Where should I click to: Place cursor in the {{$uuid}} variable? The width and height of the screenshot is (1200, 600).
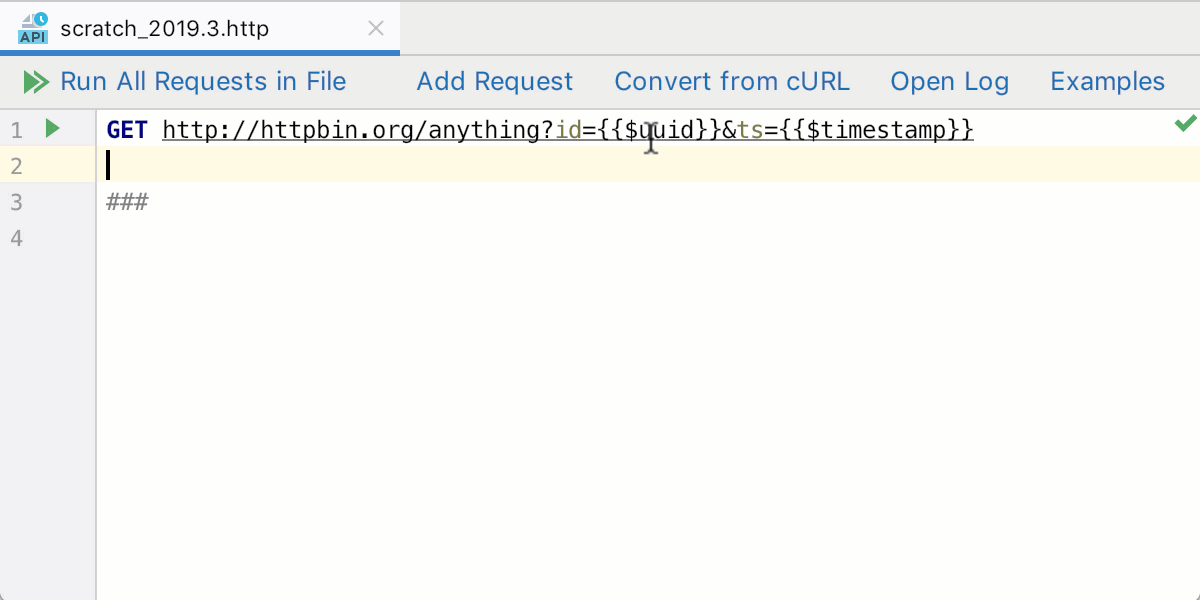(657, 129)
